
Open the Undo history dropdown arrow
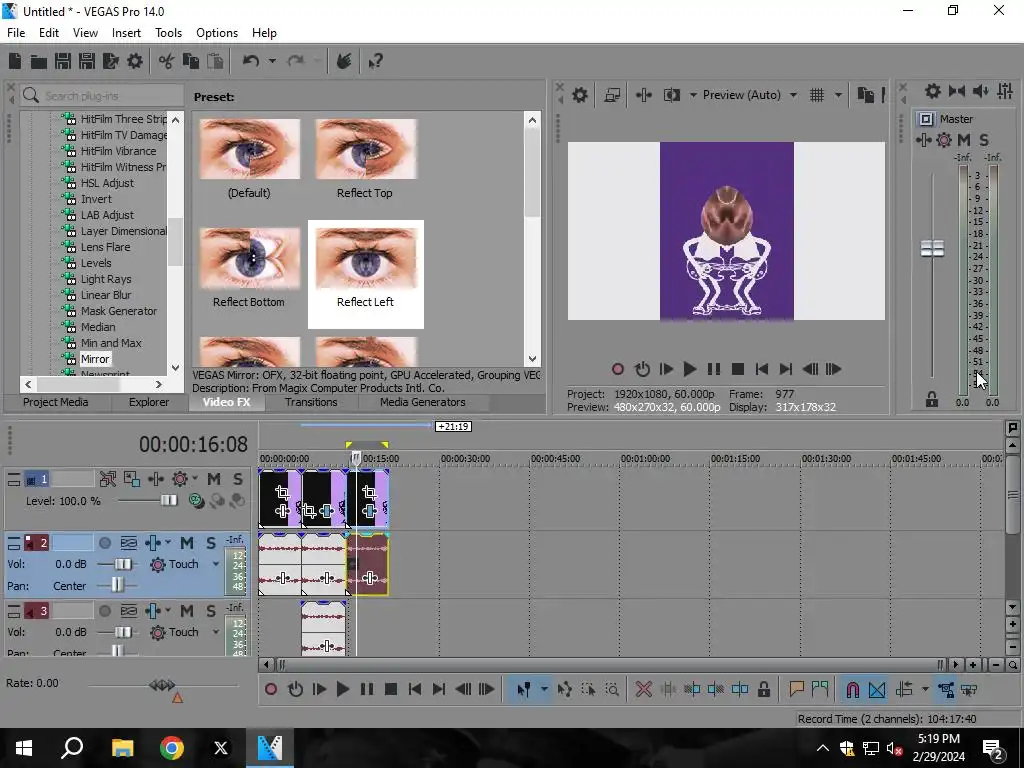pyautogui.click(x=272, y=61)
